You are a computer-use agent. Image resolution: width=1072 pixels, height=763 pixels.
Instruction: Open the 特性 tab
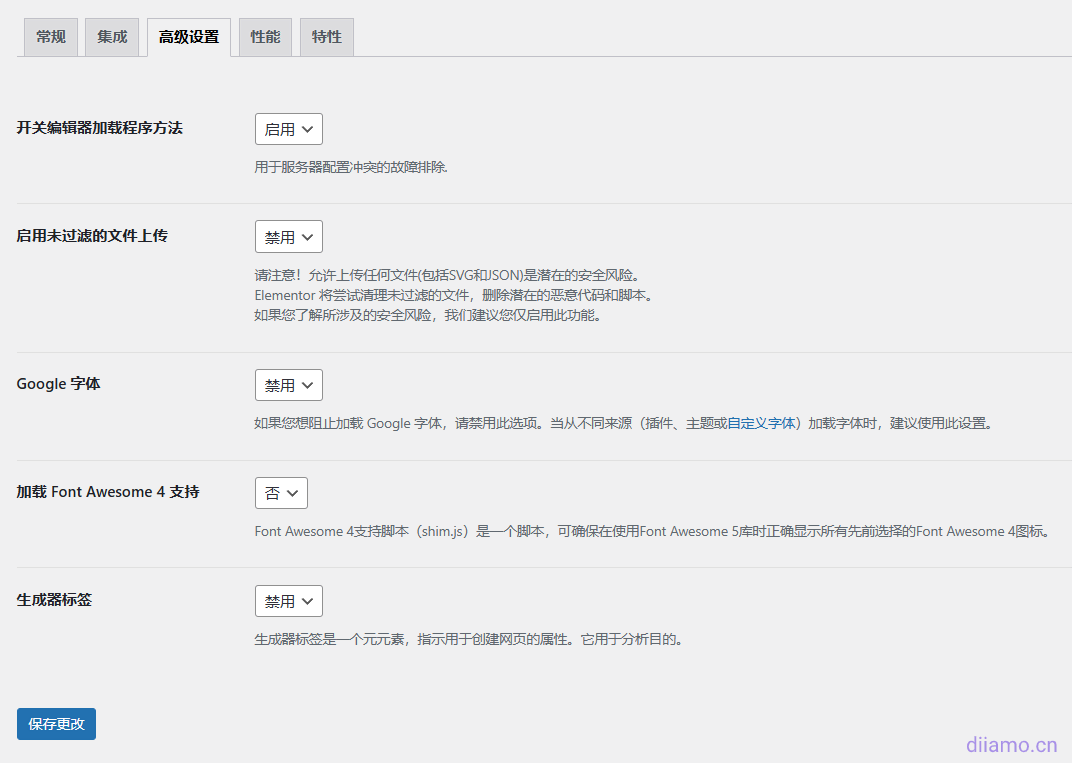pyautogui.click(x=326, y=36)
